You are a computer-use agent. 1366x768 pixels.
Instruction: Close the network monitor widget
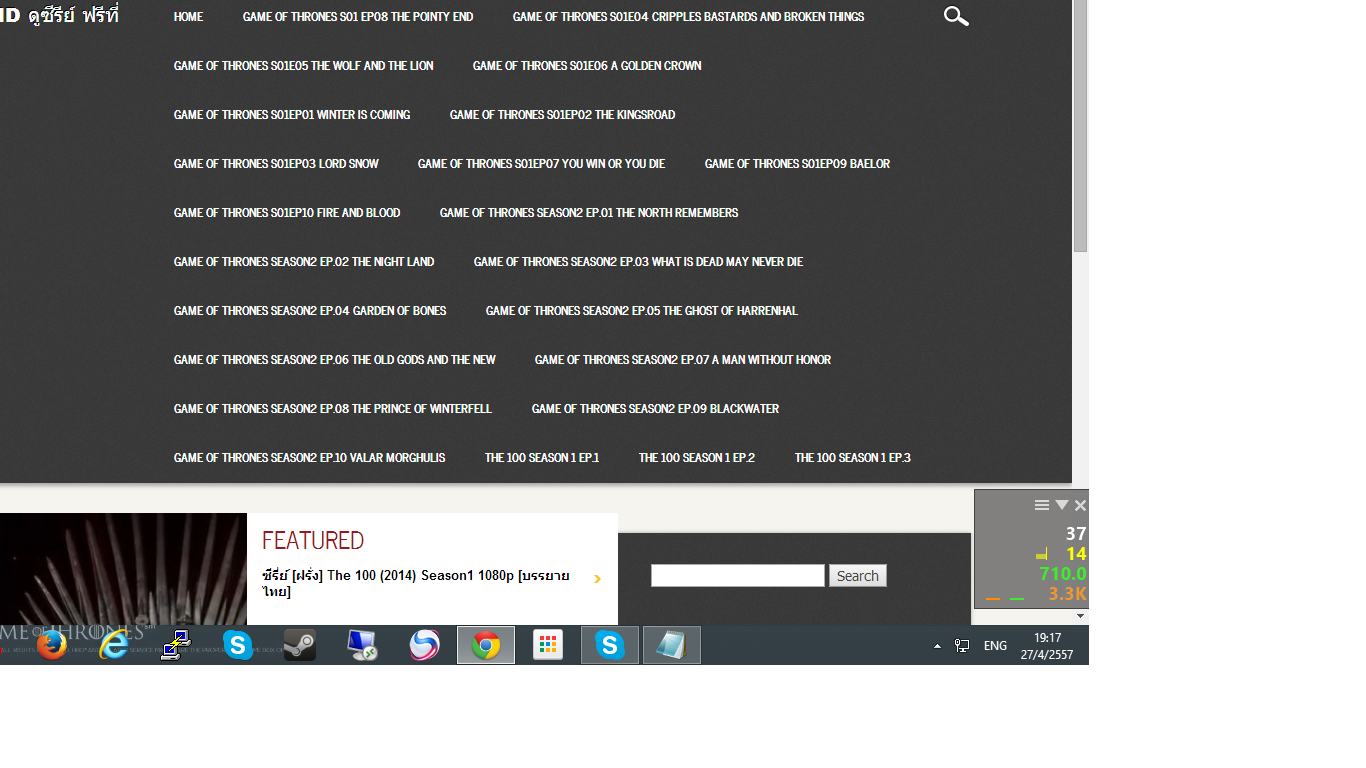pos(1080,505)
